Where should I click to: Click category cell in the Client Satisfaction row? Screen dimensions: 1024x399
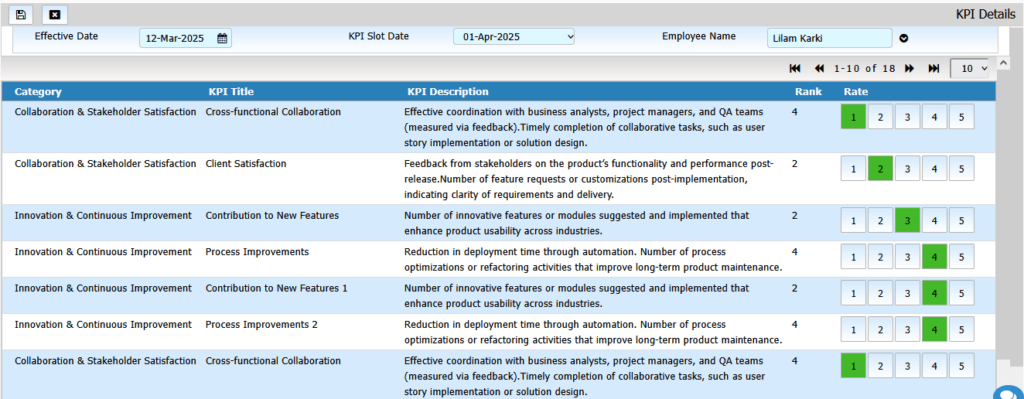click(105, 164)
